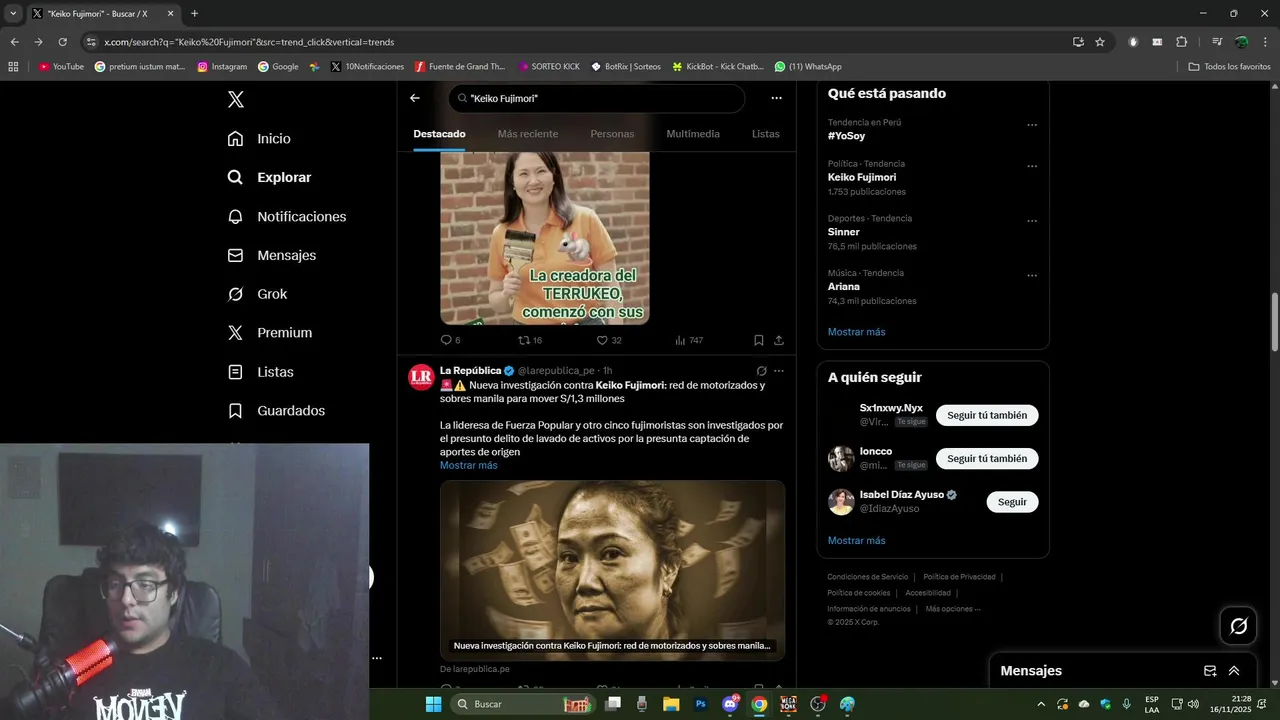Open options for the #YoSoy trend
This screenshot has width=1280, height=720.
[x=1032, y=125]
